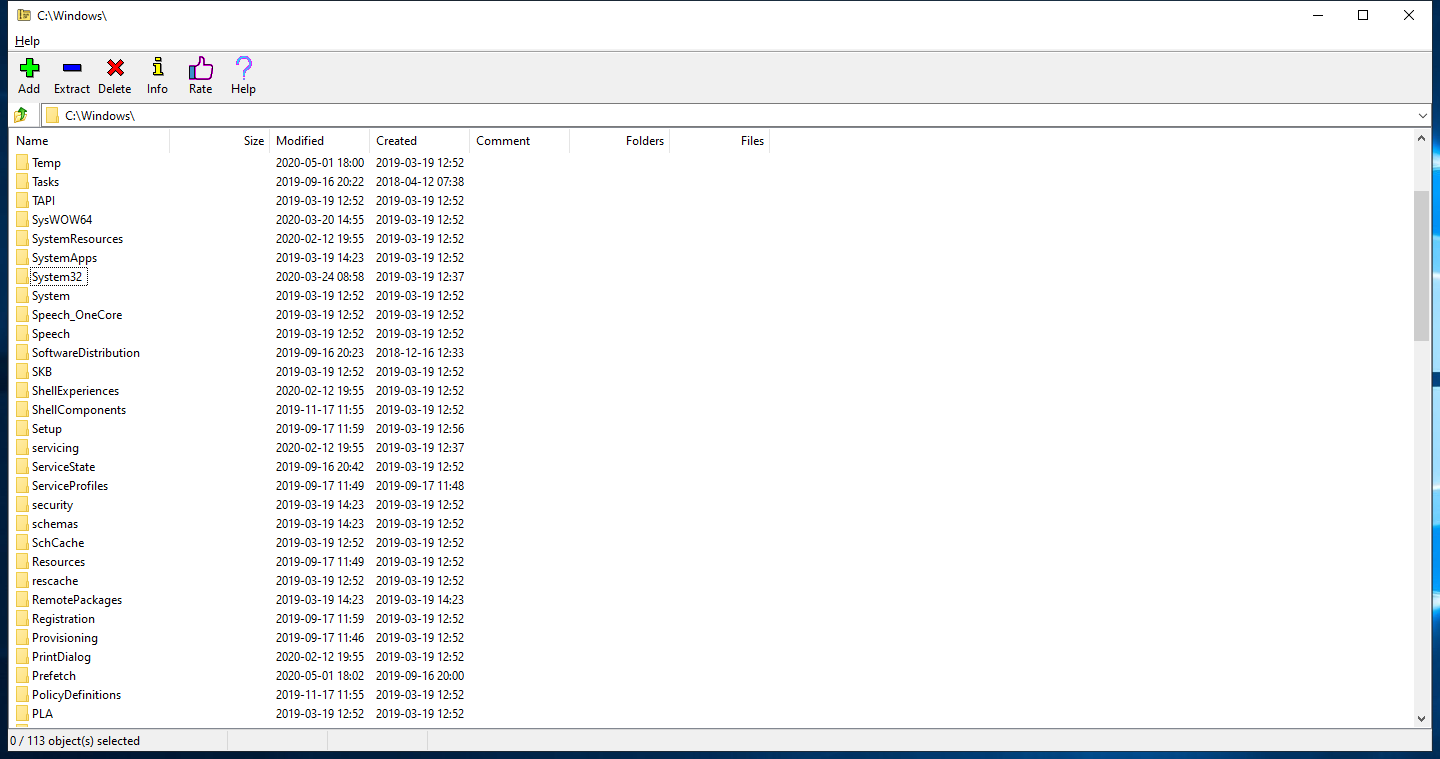Screen dimensions: 1440x759
Task: Select the Setup folder icon
Action: 22,428
